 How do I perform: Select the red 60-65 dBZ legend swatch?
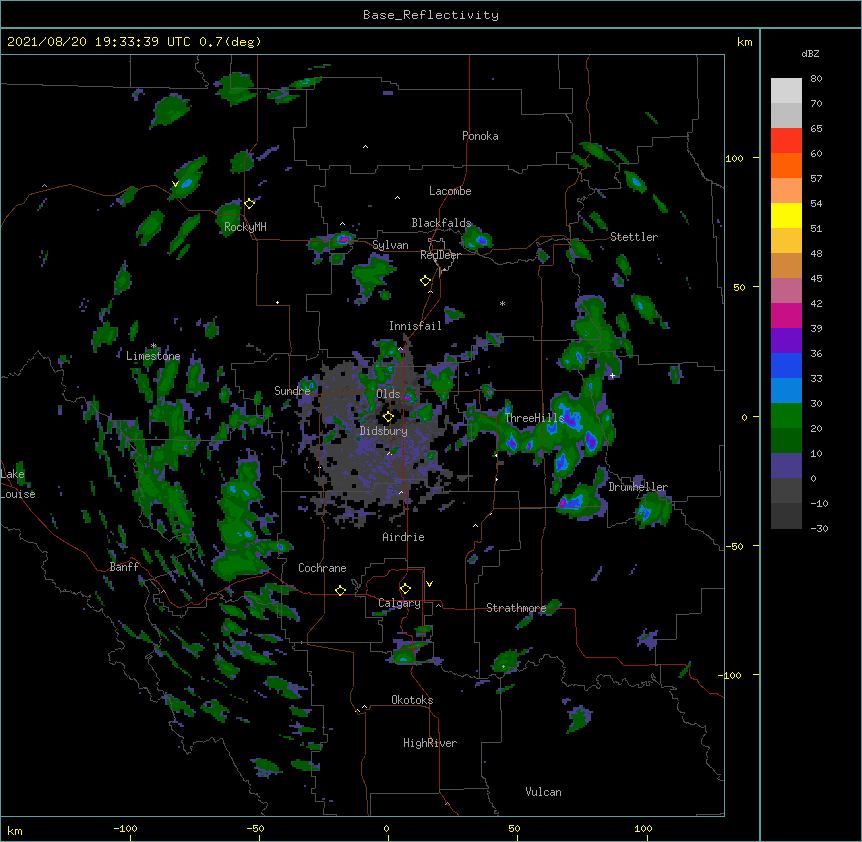(786, 141)
